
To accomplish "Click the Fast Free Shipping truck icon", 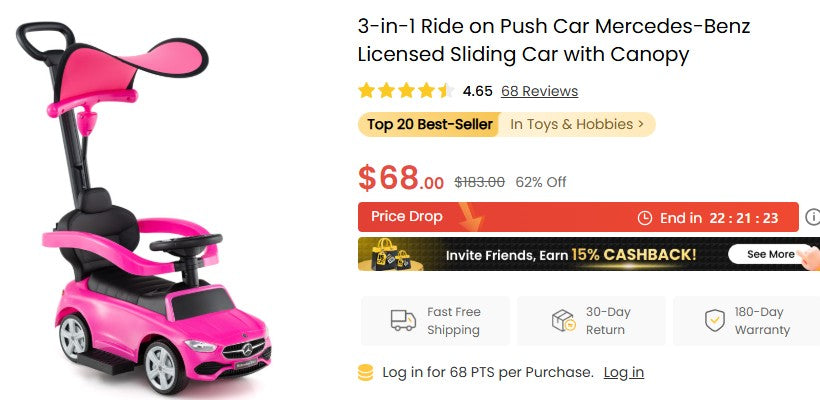I will tap(403, 321).
